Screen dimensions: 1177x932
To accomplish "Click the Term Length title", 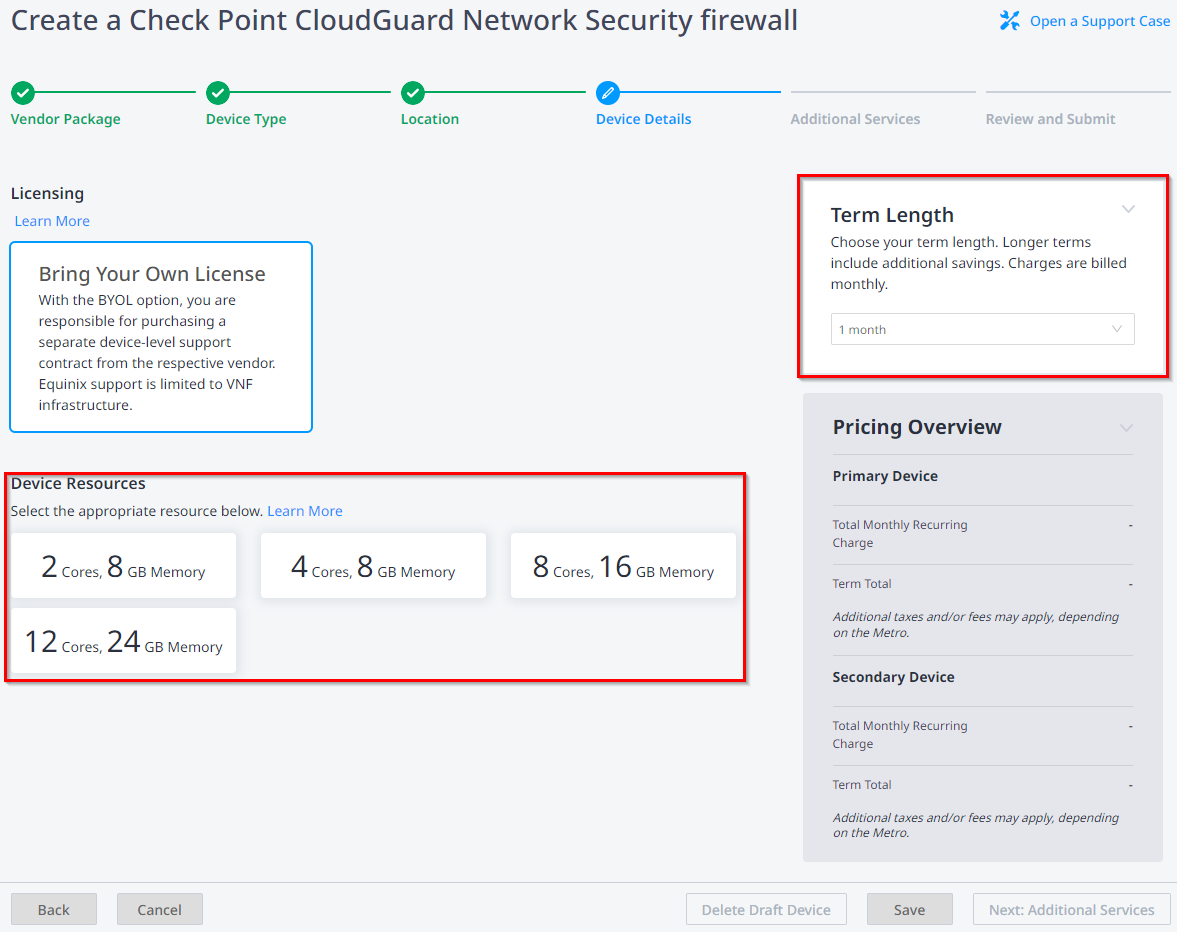I will point(892,215).
